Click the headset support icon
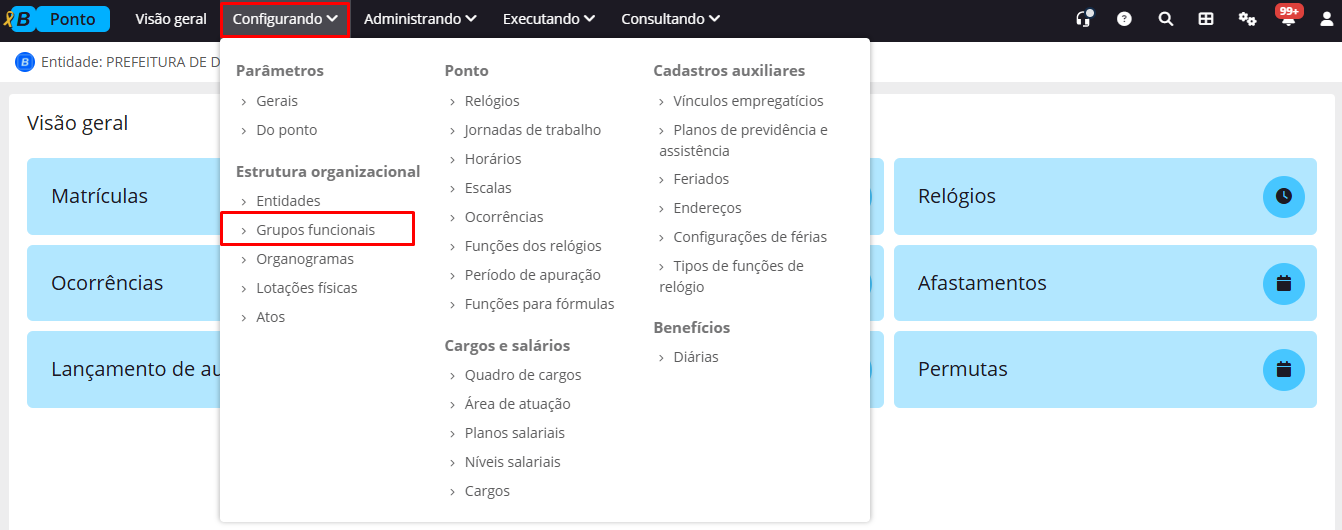Screen dimensions: 1342x530 tap(1083, 19)
